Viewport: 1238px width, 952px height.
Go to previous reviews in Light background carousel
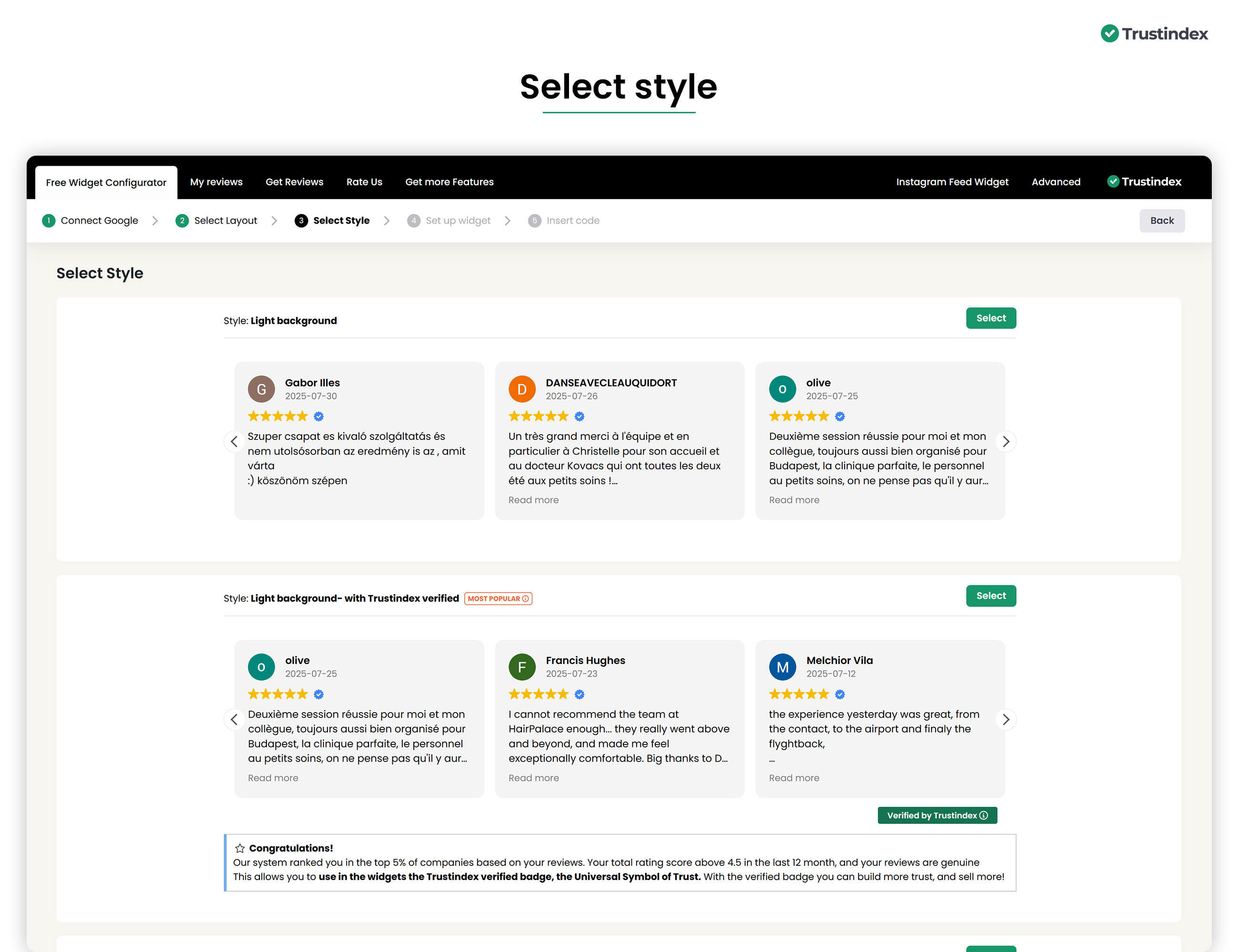pyautogui.click(x=234, y=441)
